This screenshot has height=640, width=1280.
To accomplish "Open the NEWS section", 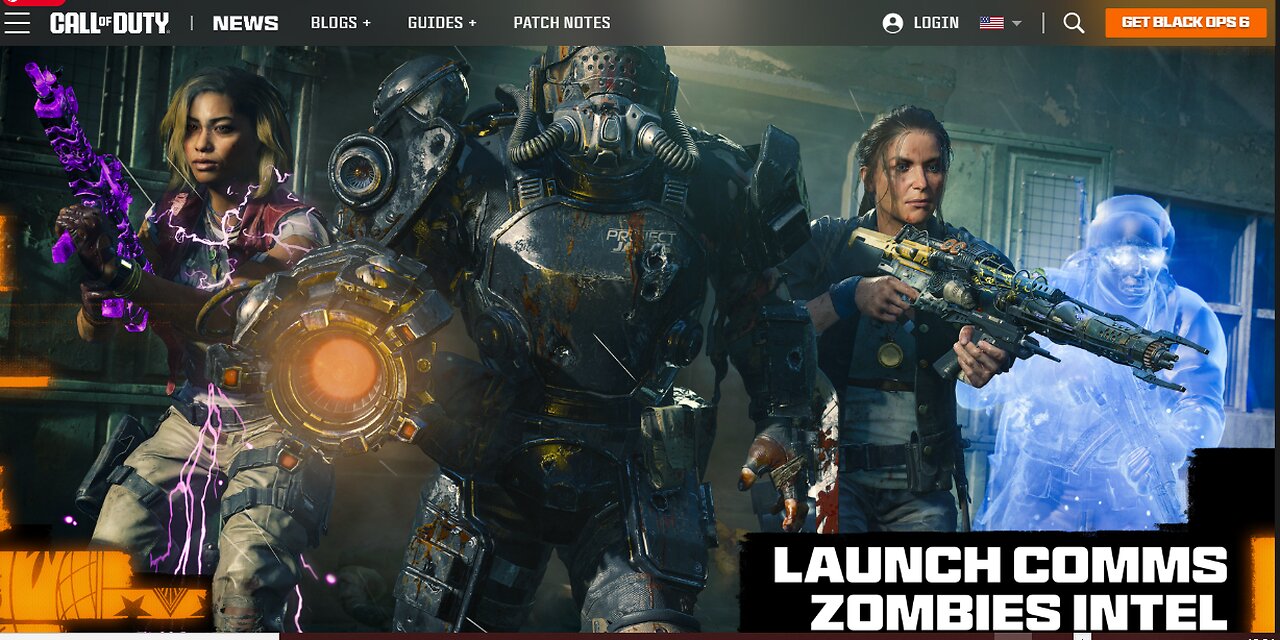I will pos(245,23).
